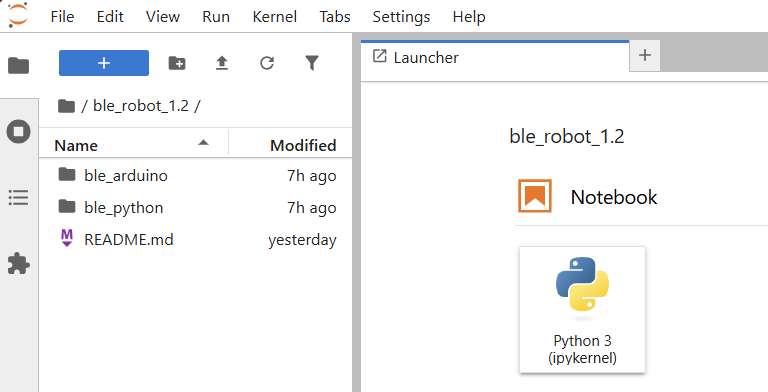Click the ble_robot_1.2 breadcrumb path
The image size is (768, 392).
point(141,105)
